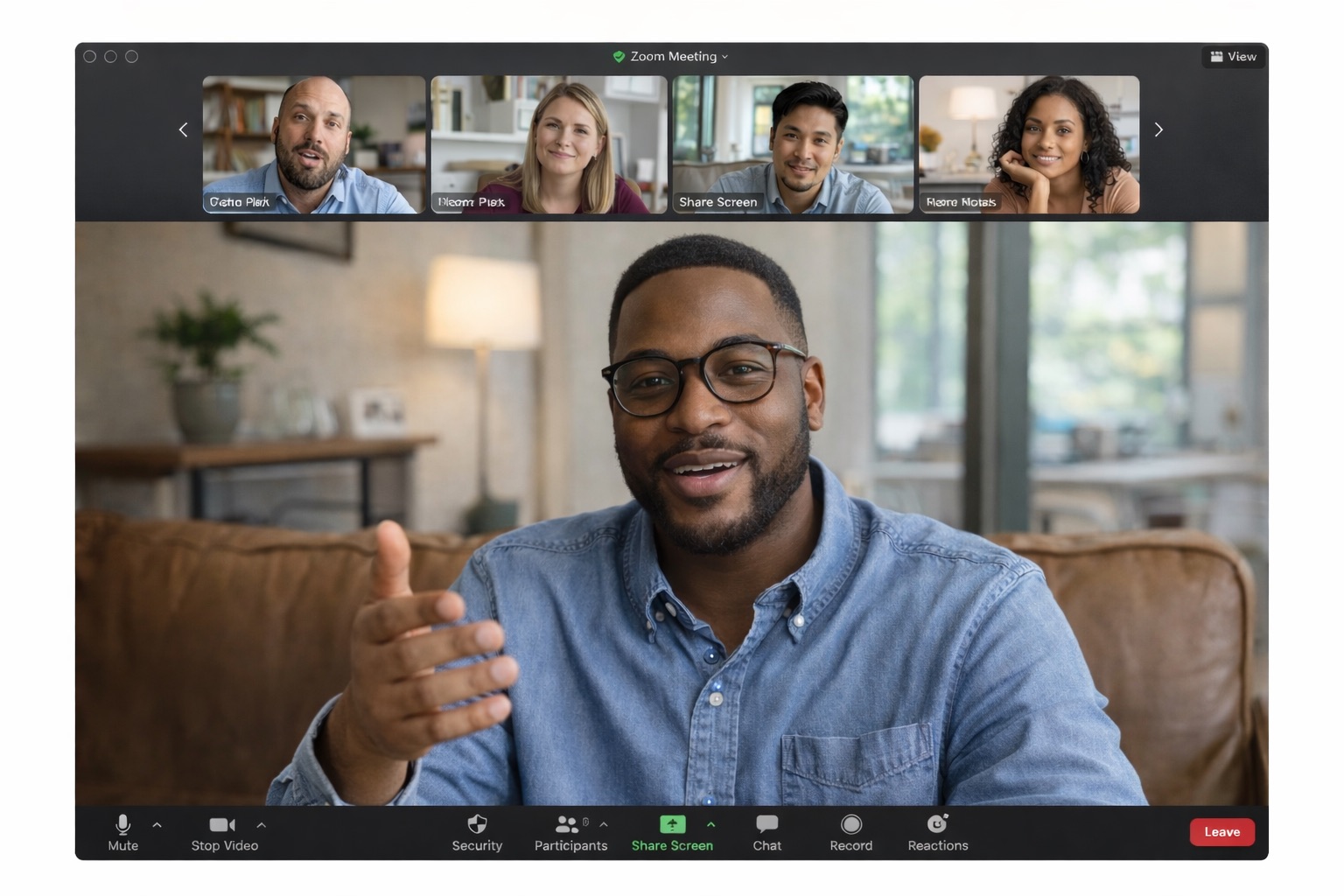Select the curly-haired woman's video thumbnail
Image resolution: width=1344 pixels, height=896 pixels.
1028,144
